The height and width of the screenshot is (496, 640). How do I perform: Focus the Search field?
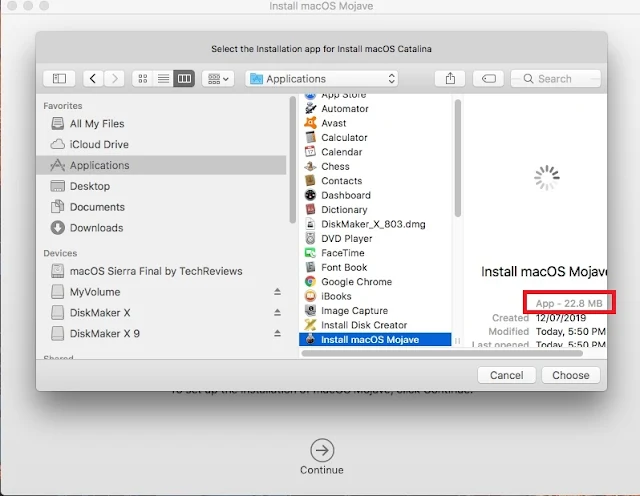coord(556,78)
